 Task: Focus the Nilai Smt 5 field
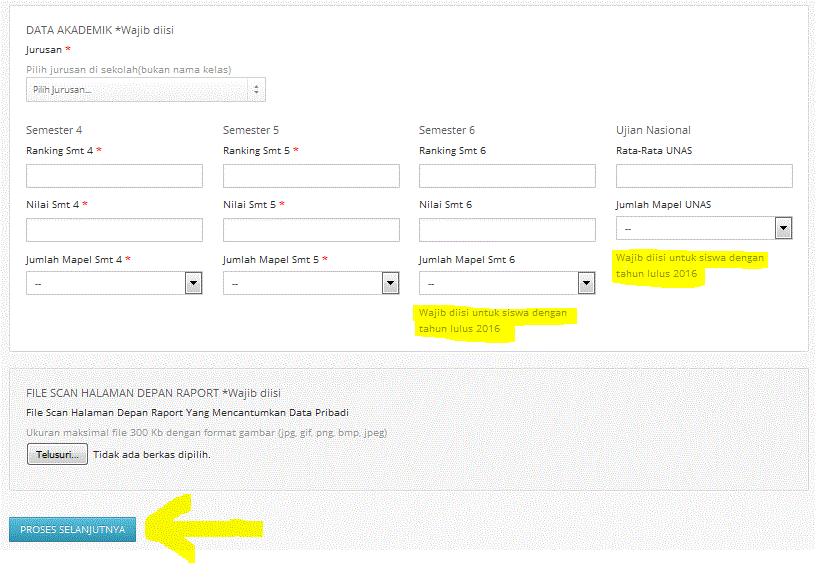(311, 230)
